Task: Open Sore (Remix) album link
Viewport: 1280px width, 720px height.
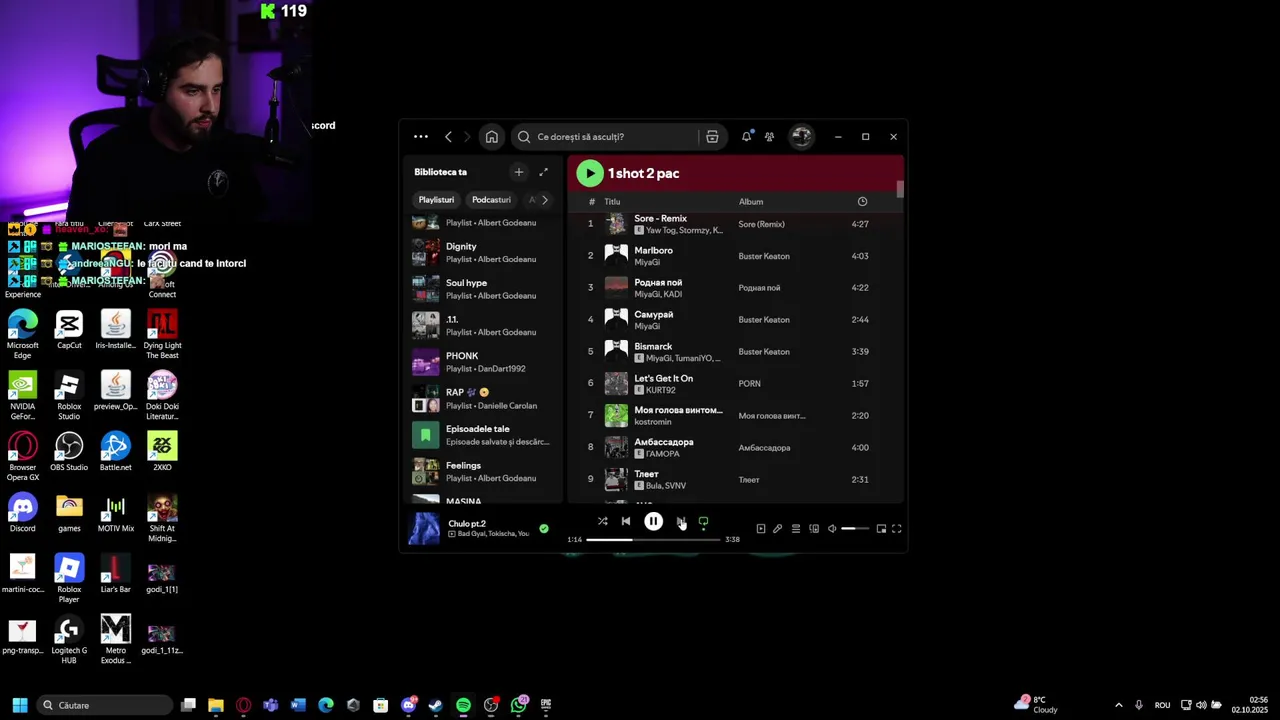Action: click(761, 224)
